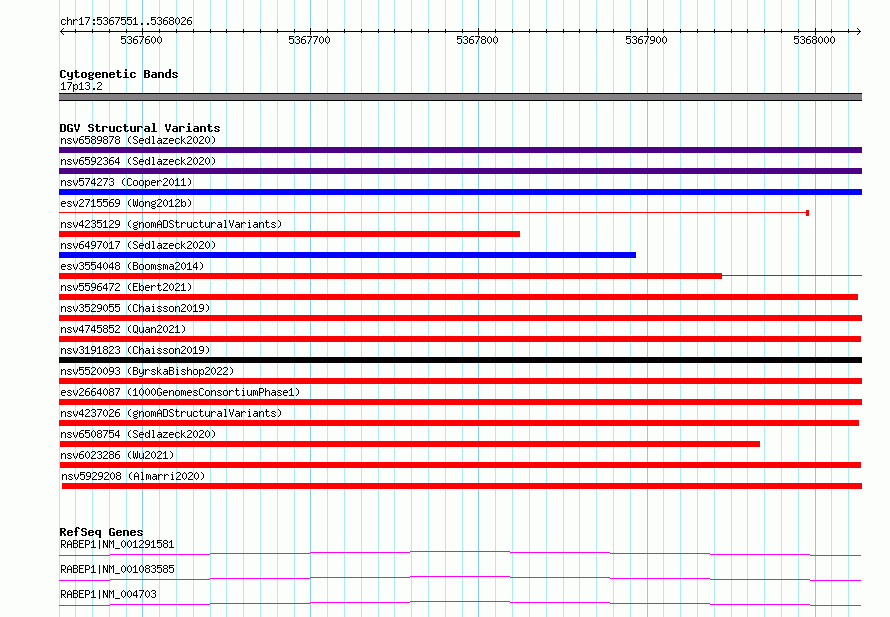
Task: Click variant label nsv5596472 (Ebert2021)
Action: click(126, 287)
